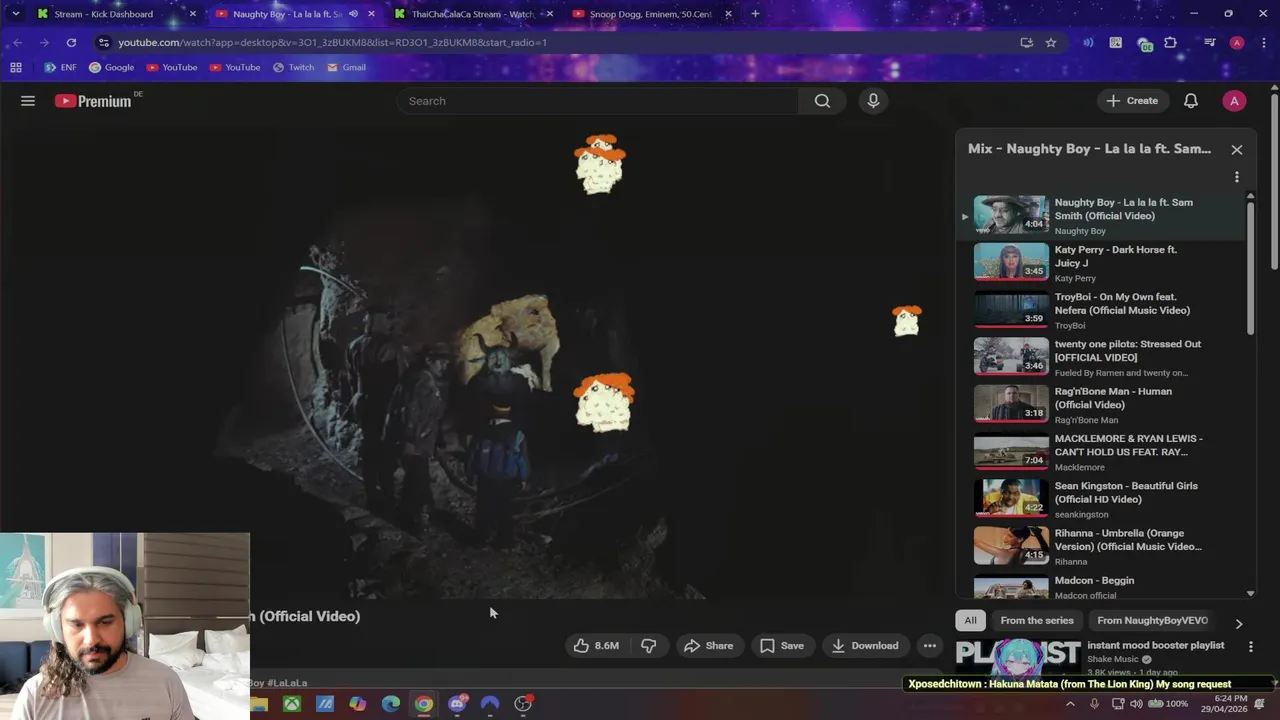Open the taskbar clock and date
The image size is (1280, 720).
coord(1224,704)
